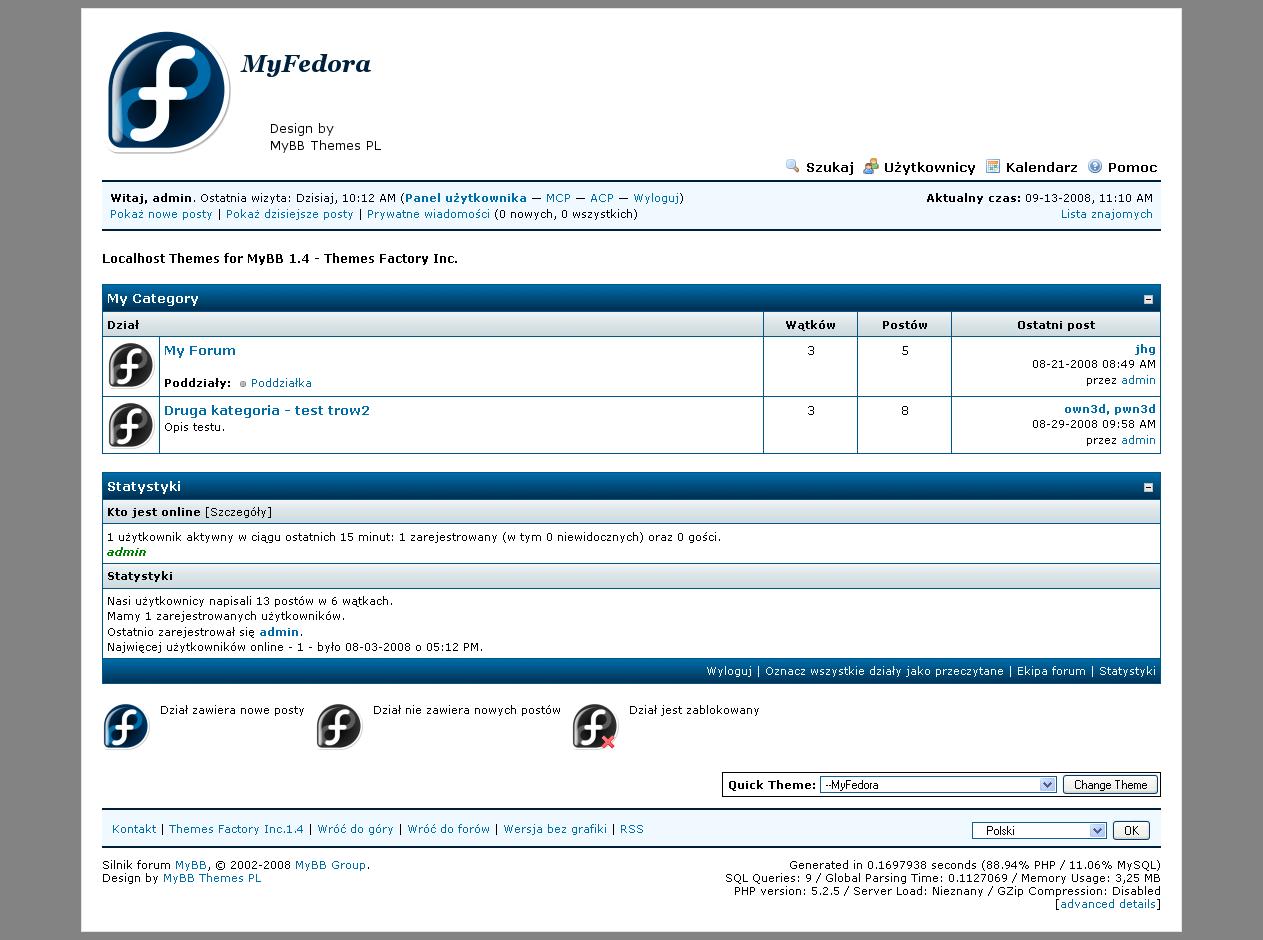Click the Kalendarz calendar icon
1263x940 pixels.
pos(993,167)
